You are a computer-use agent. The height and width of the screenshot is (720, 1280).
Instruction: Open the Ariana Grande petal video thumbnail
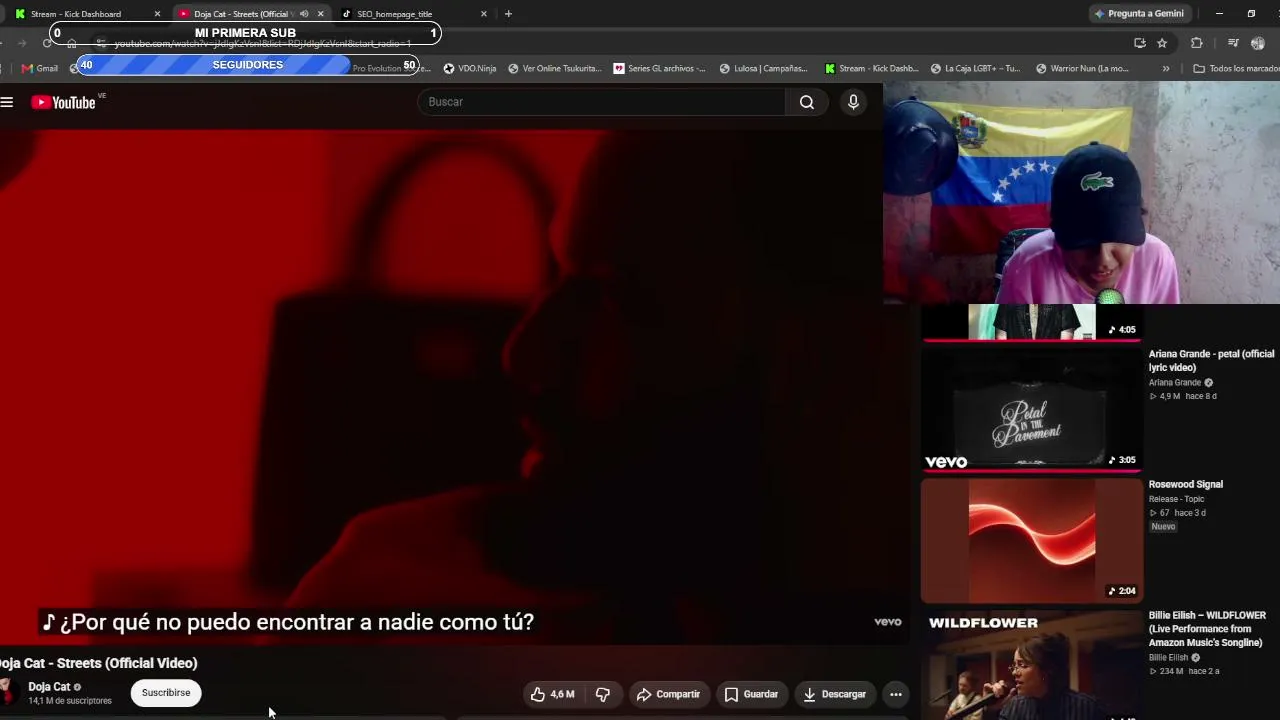click(1032, 409)
